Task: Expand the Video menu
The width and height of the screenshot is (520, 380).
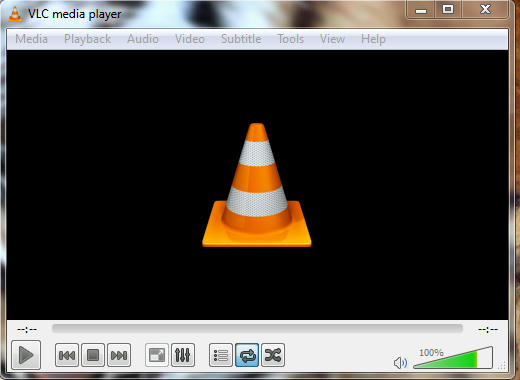Action: tap(190, 39)
